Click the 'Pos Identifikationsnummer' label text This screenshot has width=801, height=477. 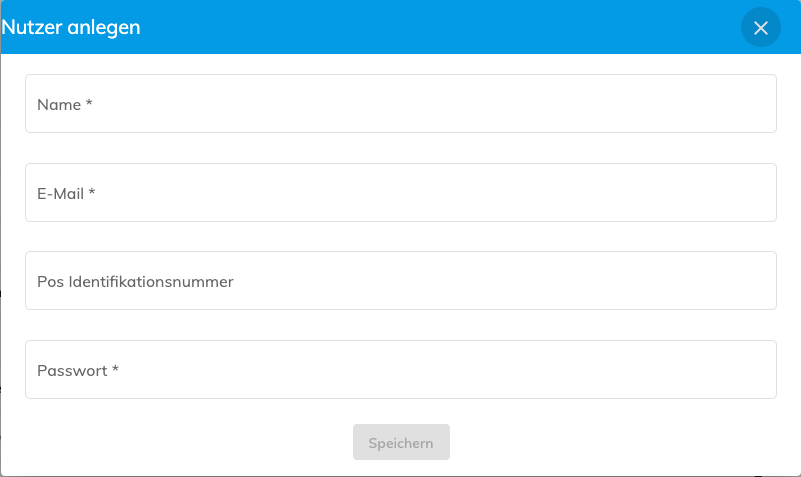click(x=135, y=281)
